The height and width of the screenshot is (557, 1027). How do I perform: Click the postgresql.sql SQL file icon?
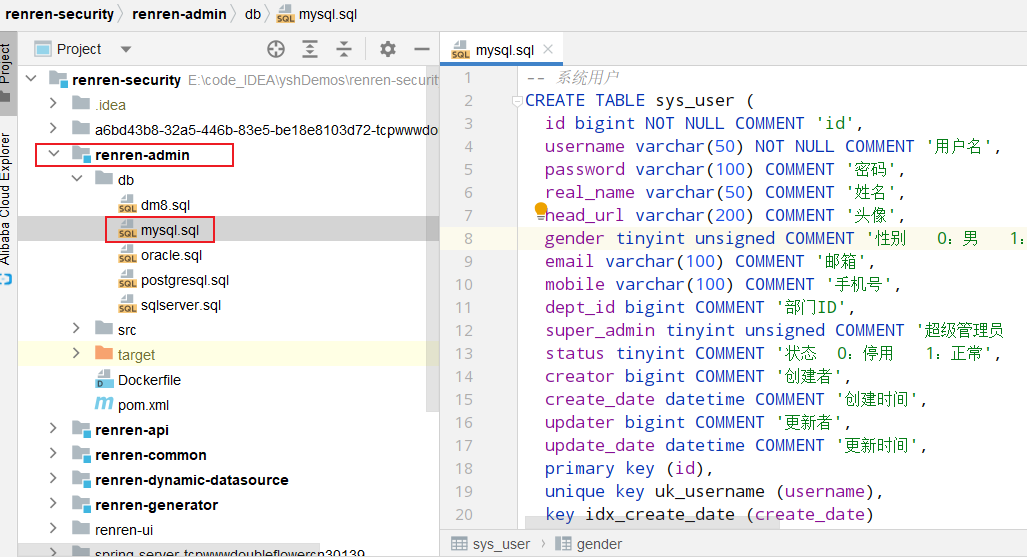click(127, 279)
